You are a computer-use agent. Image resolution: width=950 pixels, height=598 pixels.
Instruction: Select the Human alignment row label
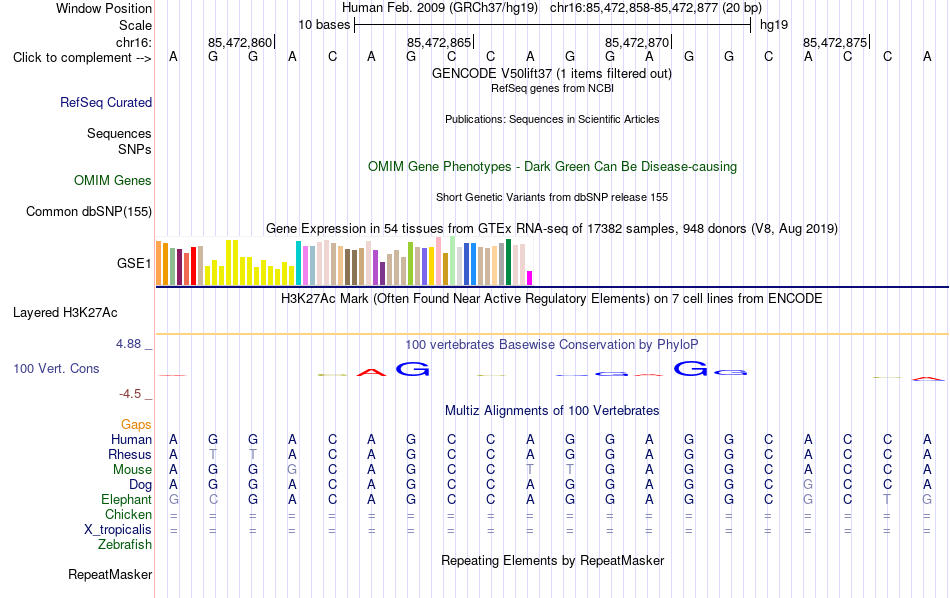point(131,439)
